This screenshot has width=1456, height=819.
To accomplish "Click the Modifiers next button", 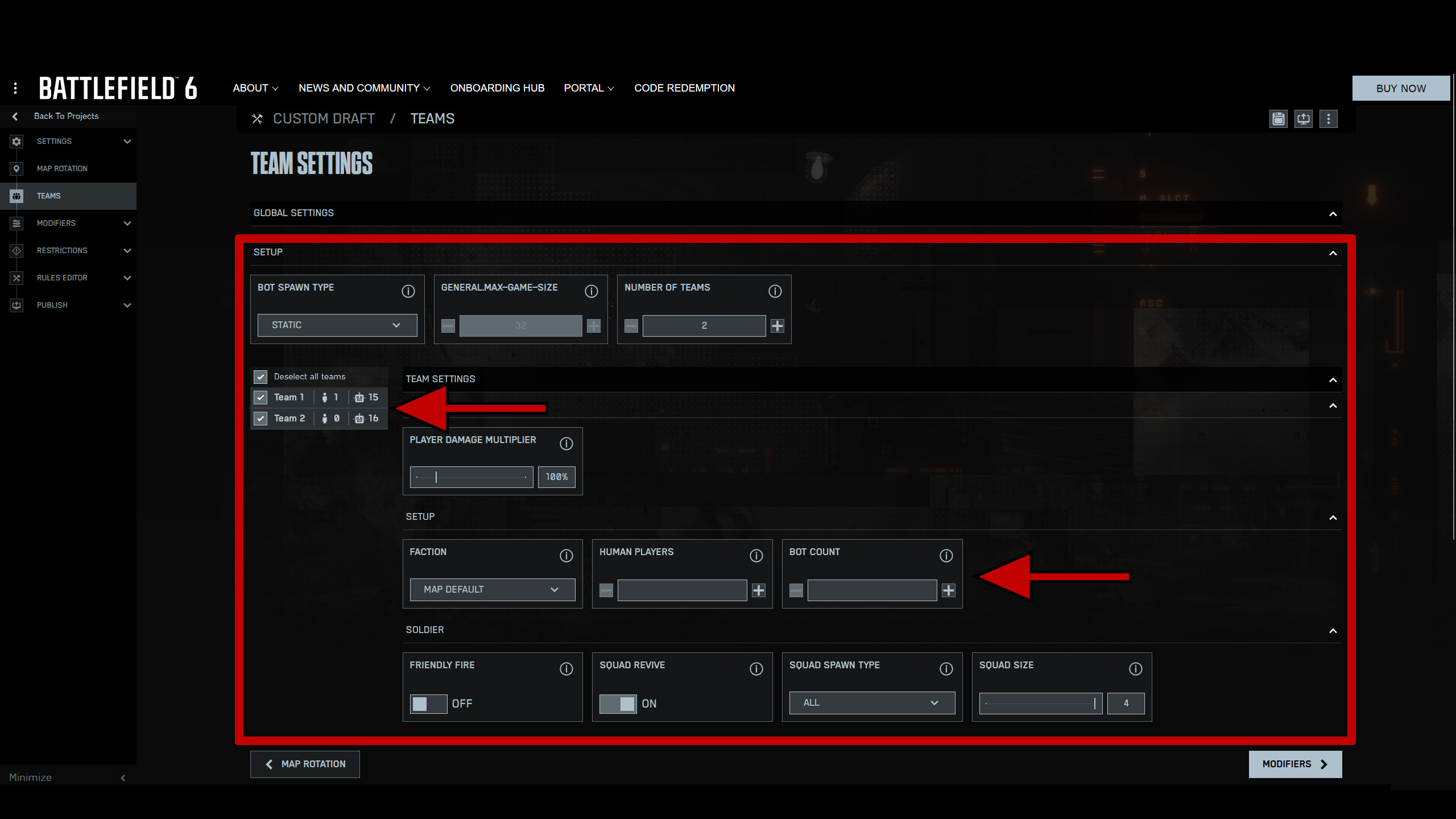I will [x=1294, y=764].
